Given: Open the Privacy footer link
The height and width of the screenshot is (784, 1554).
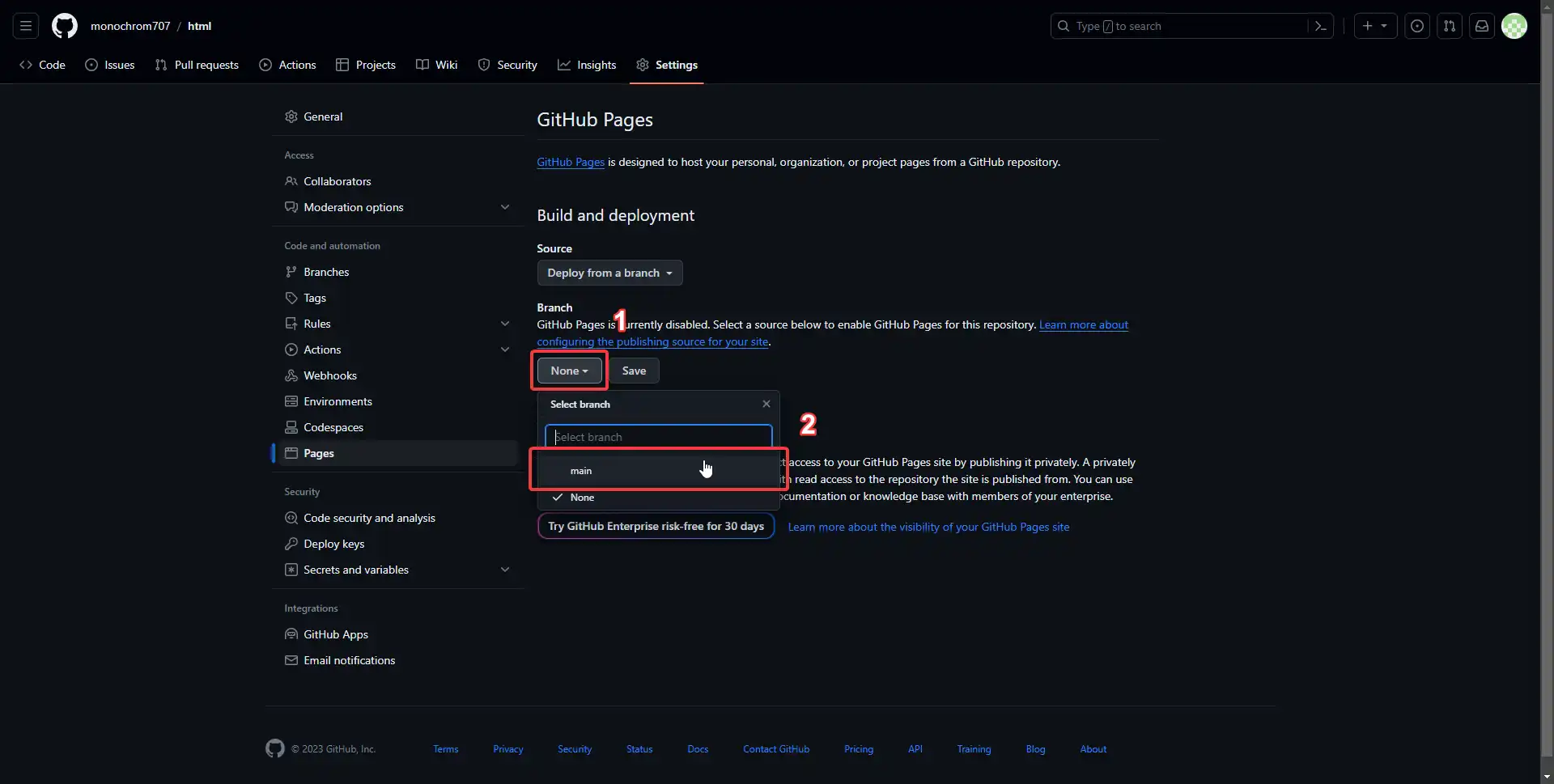Looking at the screenshot, I should pyautogui.click(x=508, y=749).
